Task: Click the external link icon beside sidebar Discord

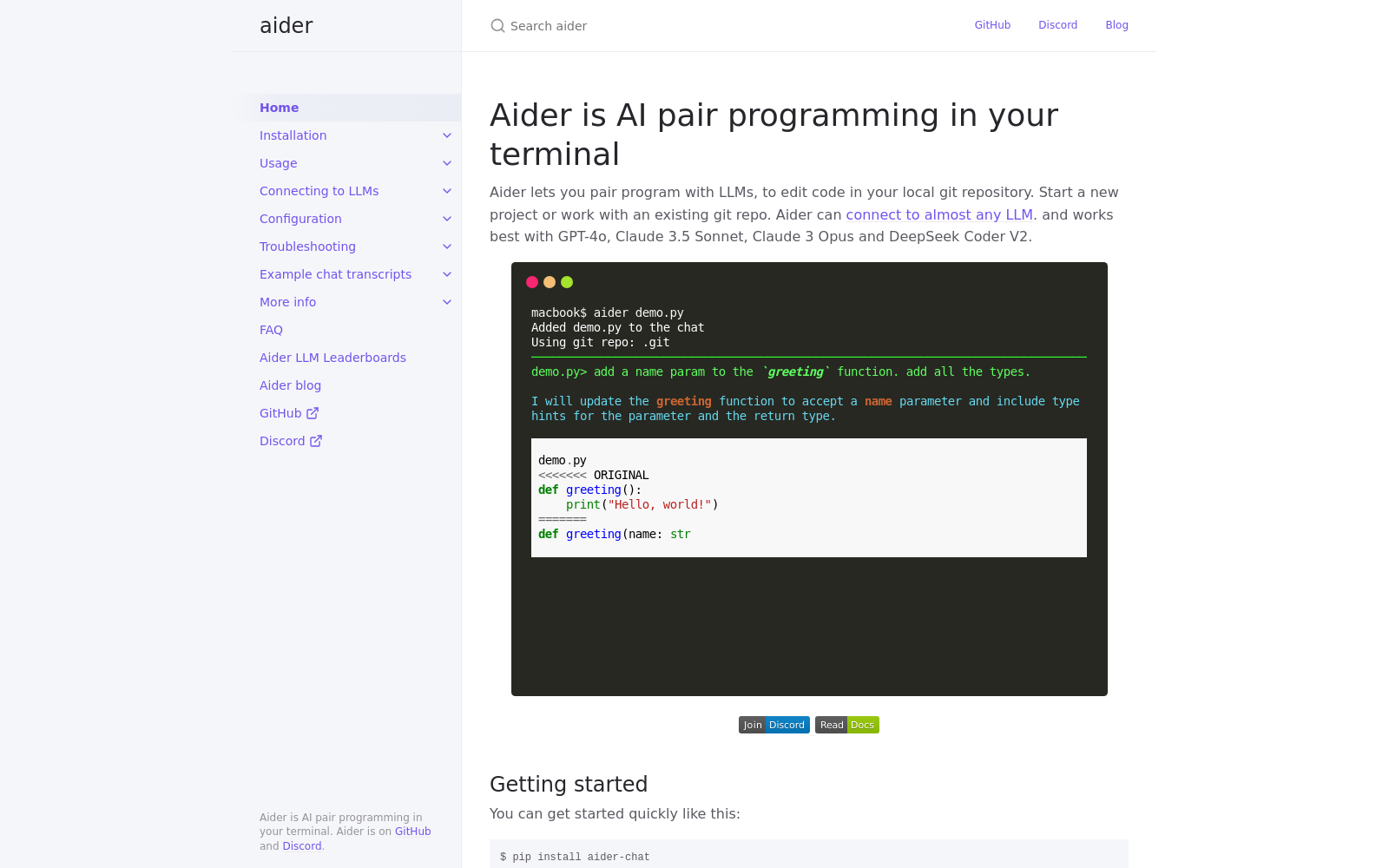Action: pyautogui.click(x=316, y=441)
